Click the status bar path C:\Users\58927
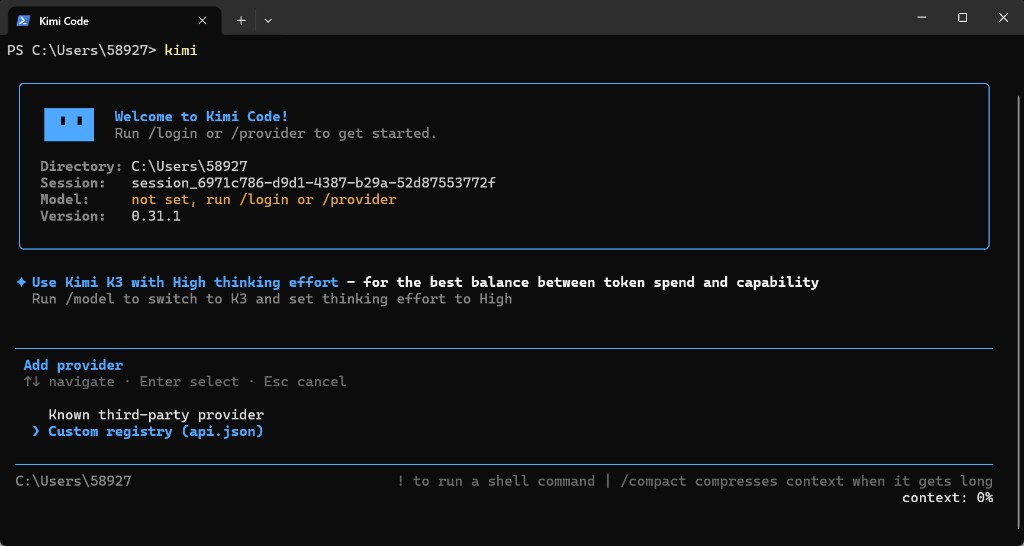1024x546 pixels. (x=74, y=481)
